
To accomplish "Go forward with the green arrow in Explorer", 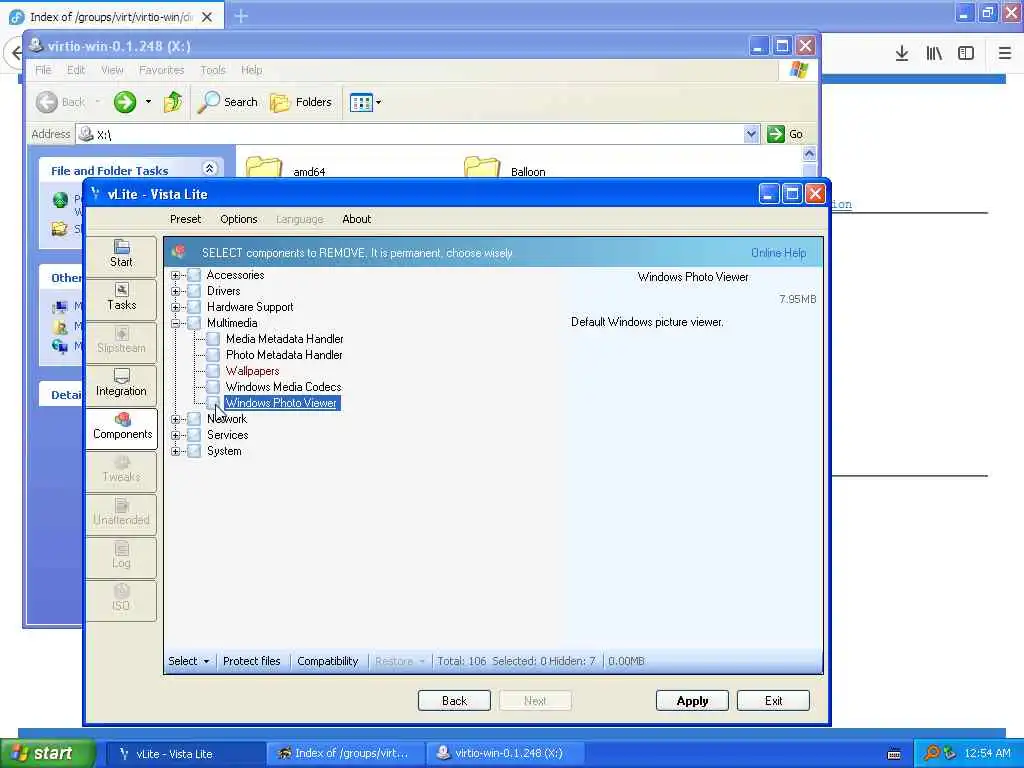I will [125, 102].
